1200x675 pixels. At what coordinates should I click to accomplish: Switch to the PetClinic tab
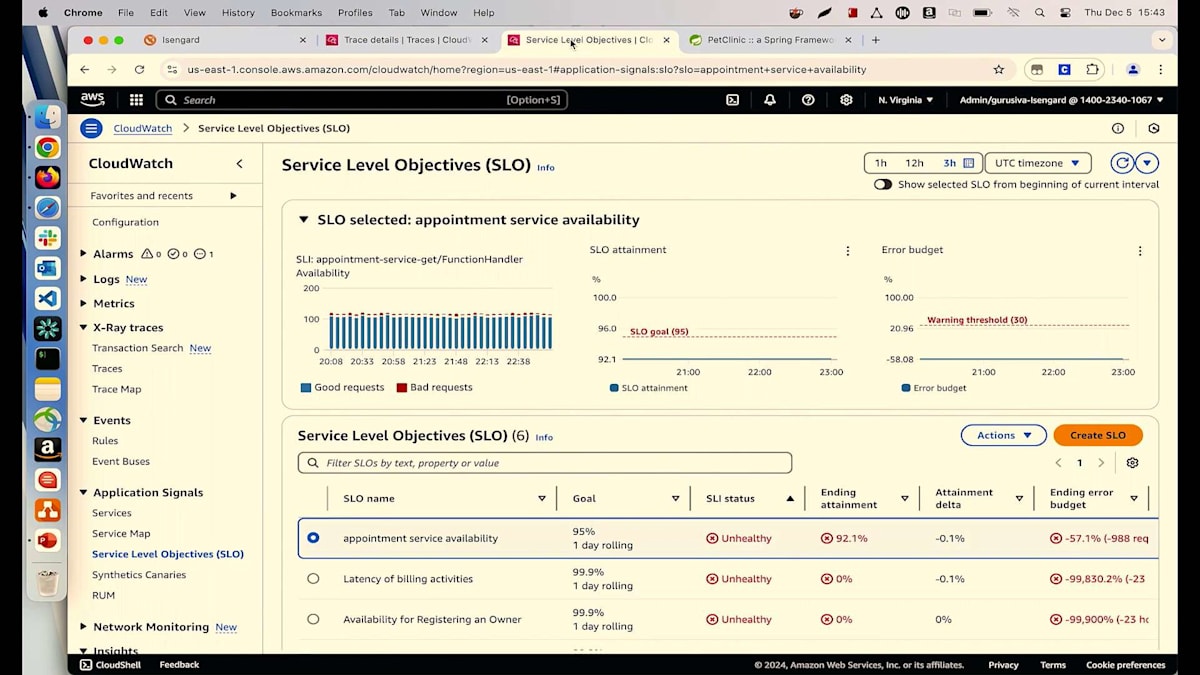770,40
